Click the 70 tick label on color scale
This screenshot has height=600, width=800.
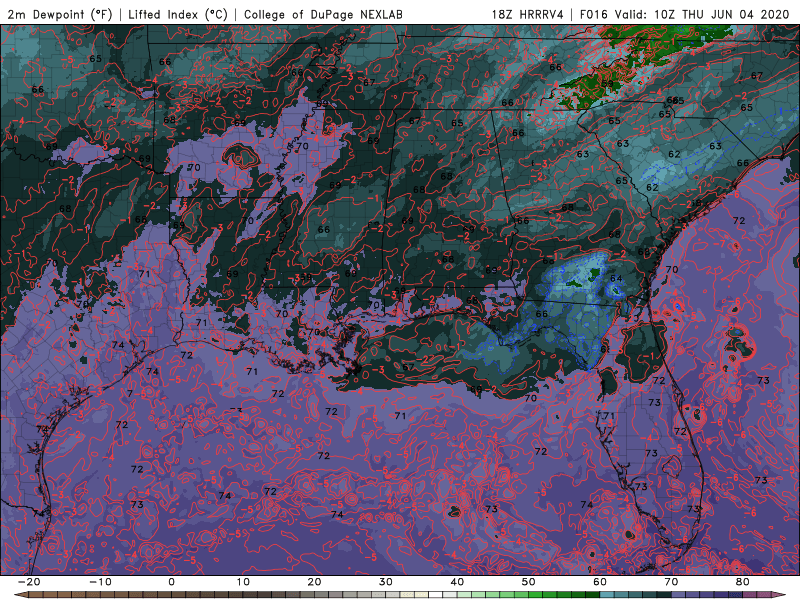click(671, 582)
